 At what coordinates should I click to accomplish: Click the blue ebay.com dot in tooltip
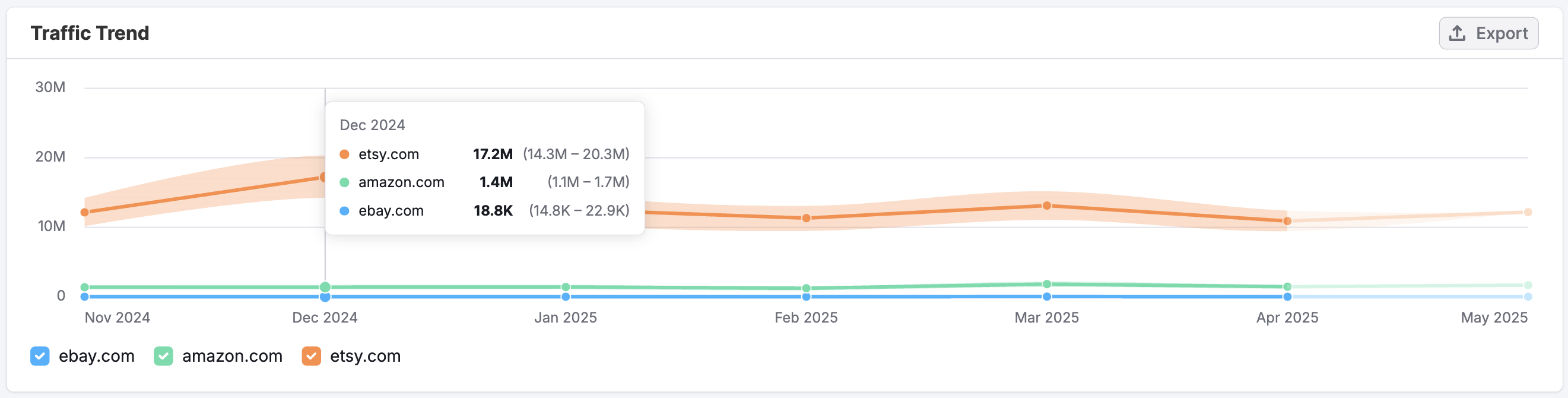(x=345, y=211)
